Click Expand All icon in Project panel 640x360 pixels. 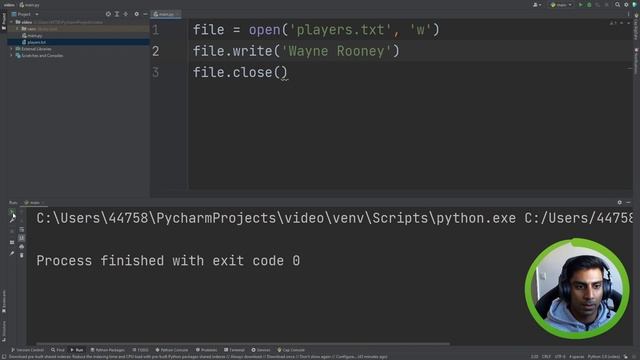click(x=117, y=14)
